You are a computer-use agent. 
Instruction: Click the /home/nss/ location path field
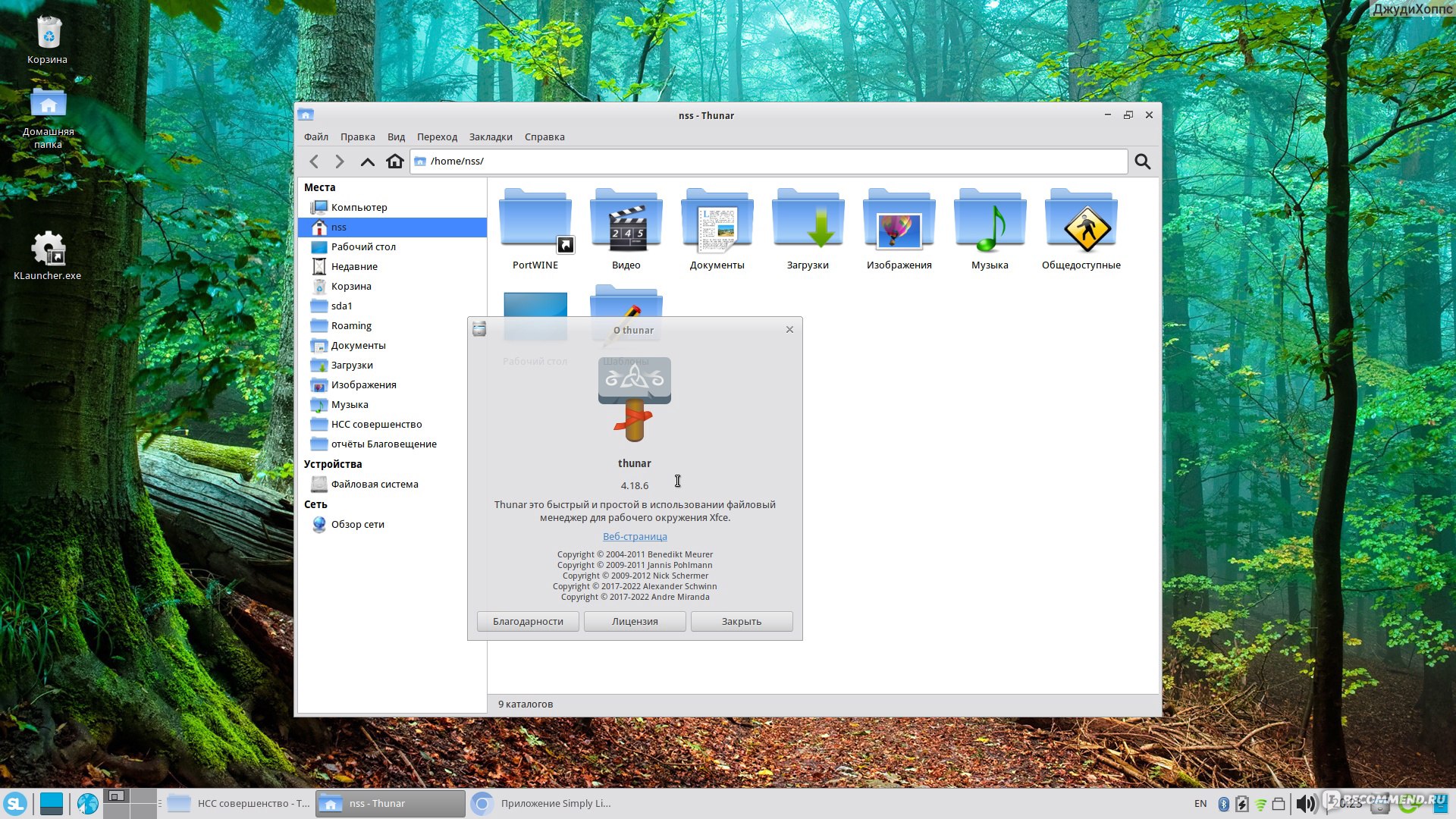(x=769, y=162)
